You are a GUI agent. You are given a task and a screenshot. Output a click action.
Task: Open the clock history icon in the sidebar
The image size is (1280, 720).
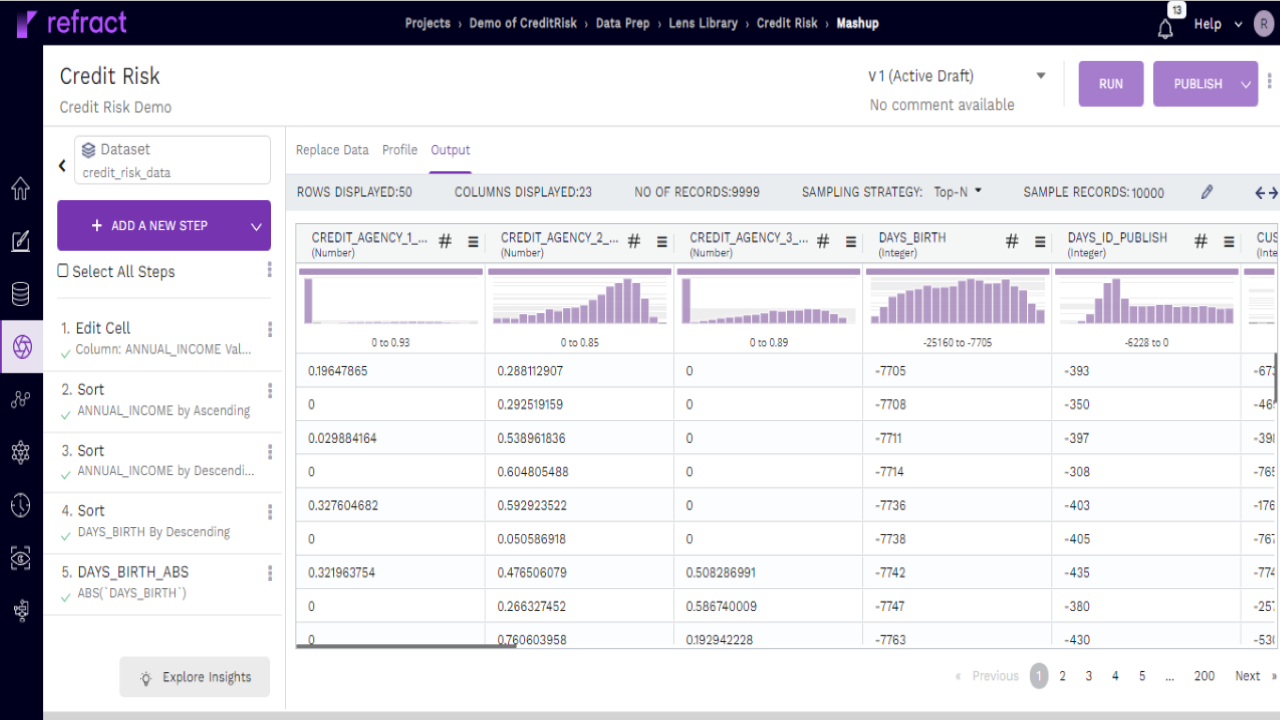click(x=22, y=506)
